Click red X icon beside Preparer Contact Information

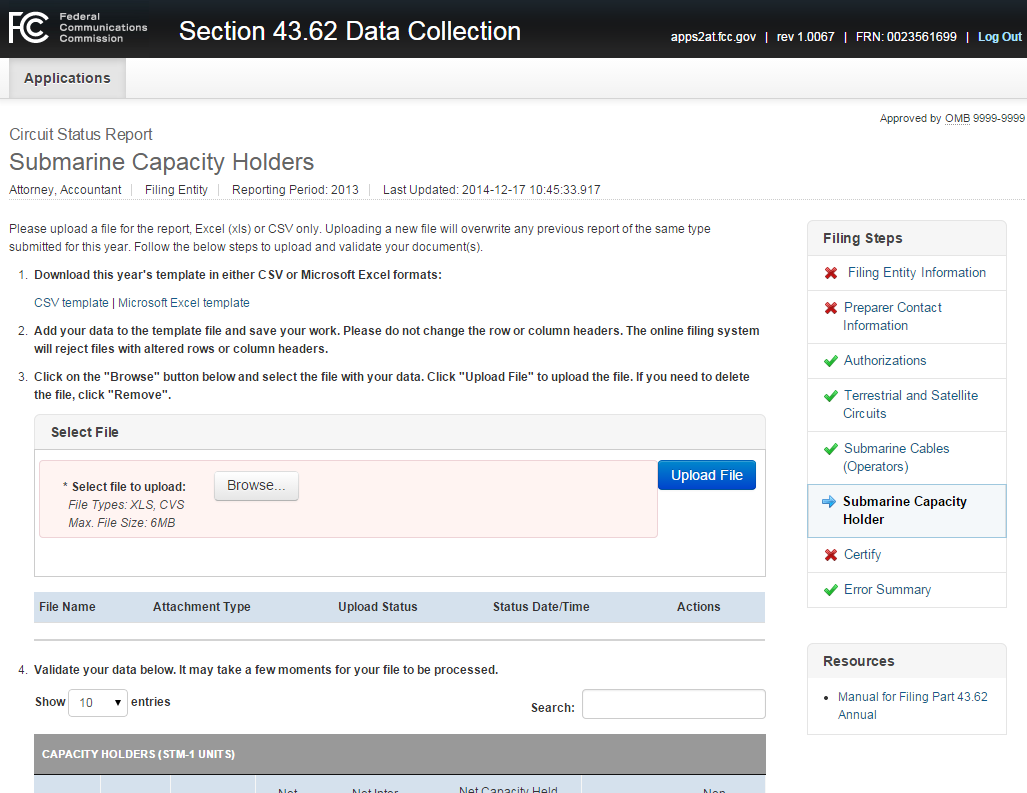(x=830, y=309)
